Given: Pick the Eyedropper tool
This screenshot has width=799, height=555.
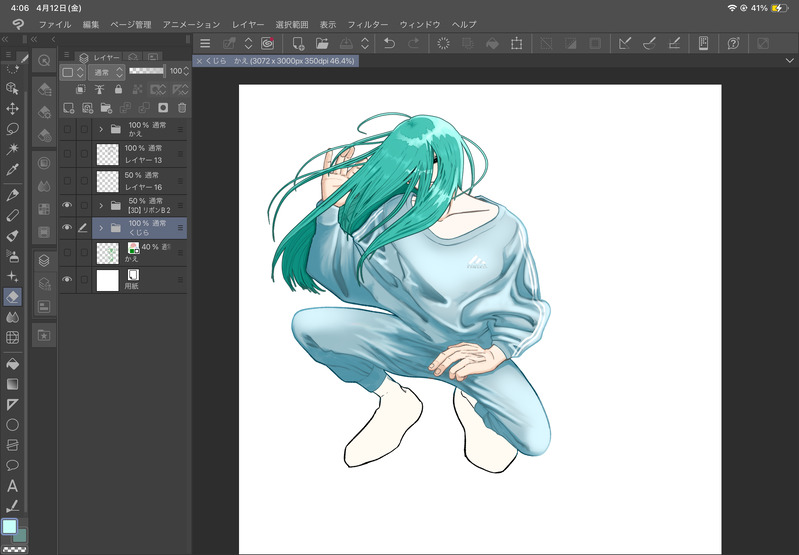Looking at the screenshot, I should point(12,170).
